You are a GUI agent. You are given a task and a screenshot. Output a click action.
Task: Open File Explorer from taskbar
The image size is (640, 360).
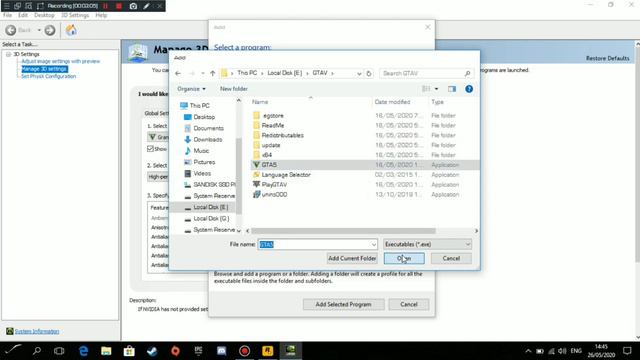click(x=106, y=351)
